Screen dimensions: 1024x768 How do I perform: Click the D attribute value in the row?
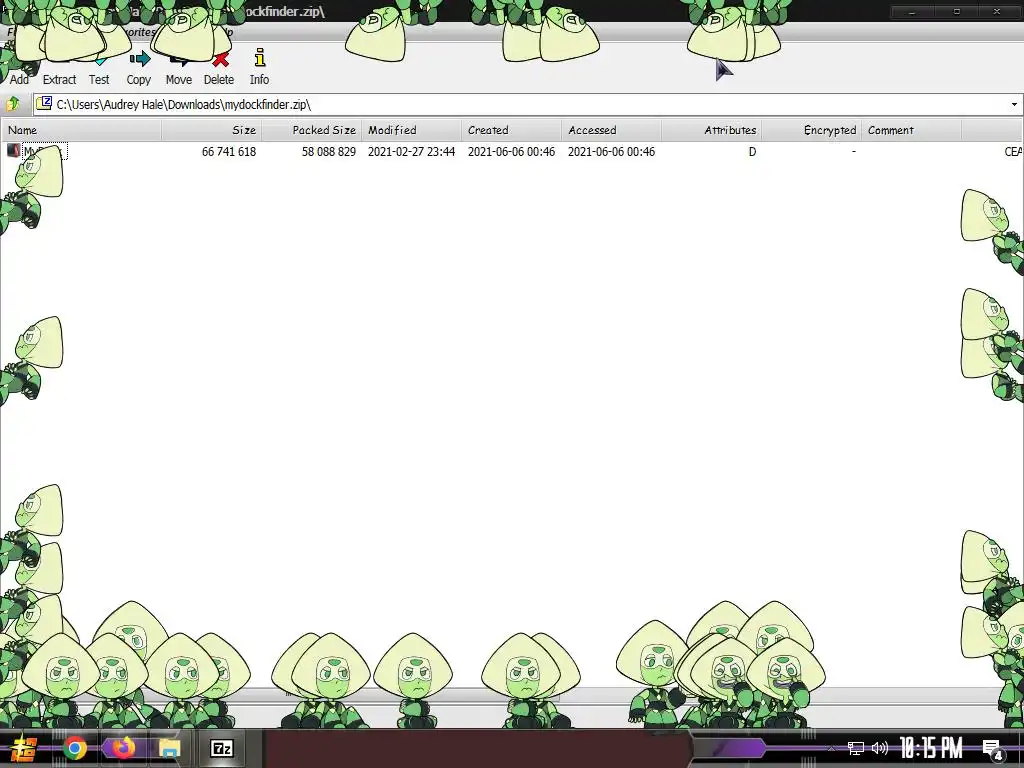pos(752,152)
